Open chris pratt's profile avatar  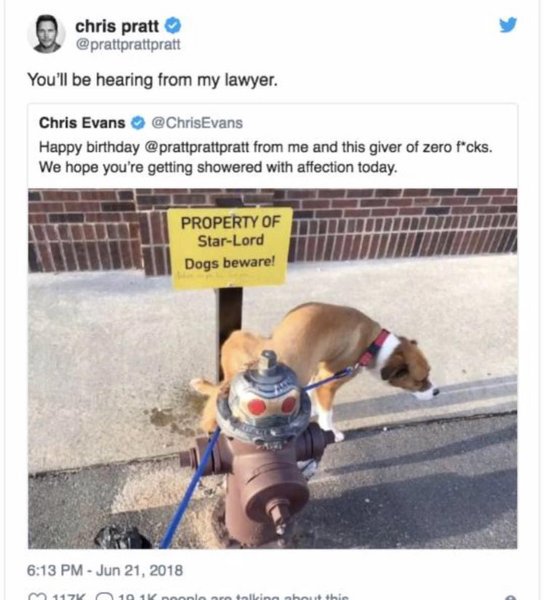pyautogui.click(x=47, y=34)
